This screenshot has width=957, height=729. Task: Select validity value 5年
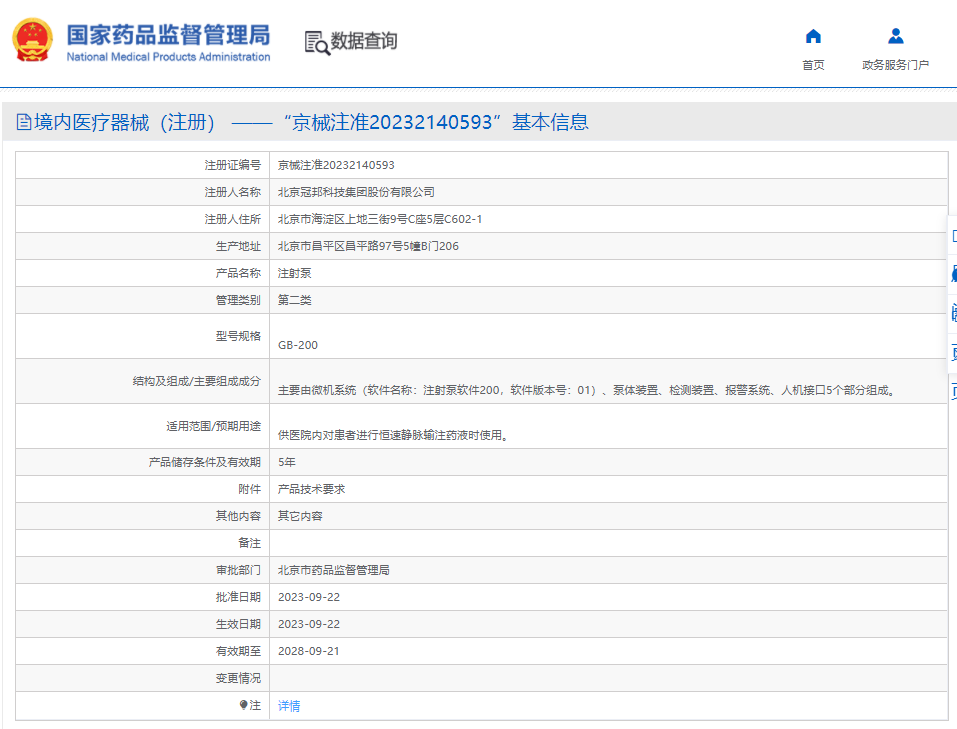coord(286,462)
